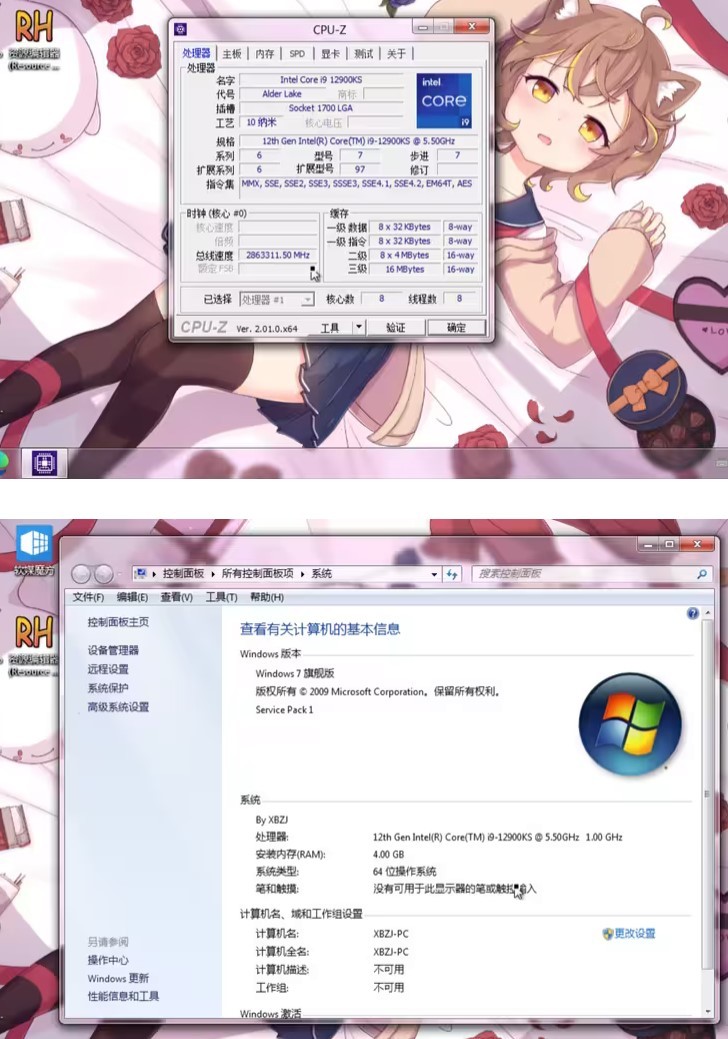
Task: Click the 更改设置 link
Action: (635, 934)
